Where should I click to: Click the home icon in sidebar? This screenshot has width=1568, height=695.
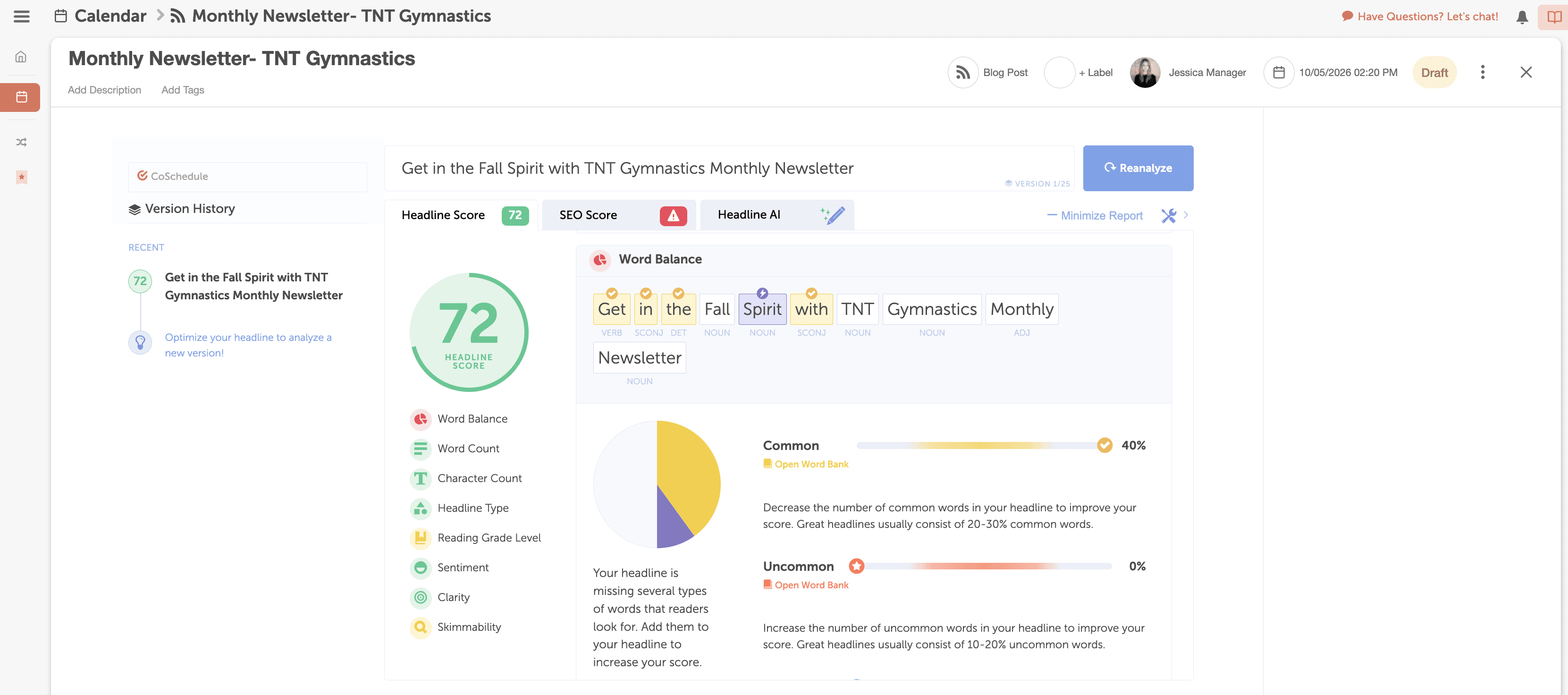coord(21,57)
